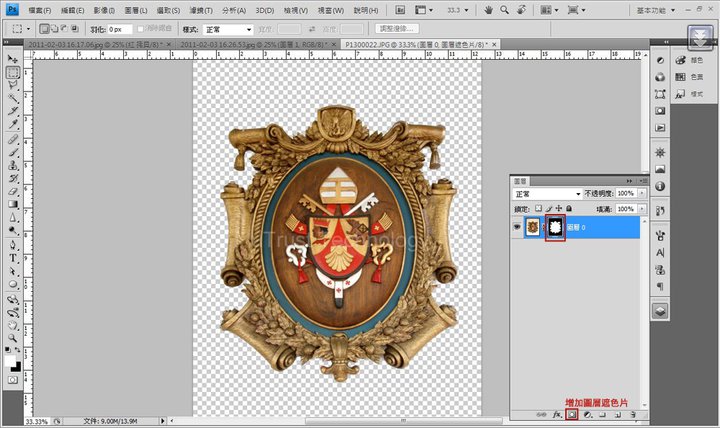720x428 pixels.
Task: Open the 影像(I) menu
Action: tap(104, 10)
